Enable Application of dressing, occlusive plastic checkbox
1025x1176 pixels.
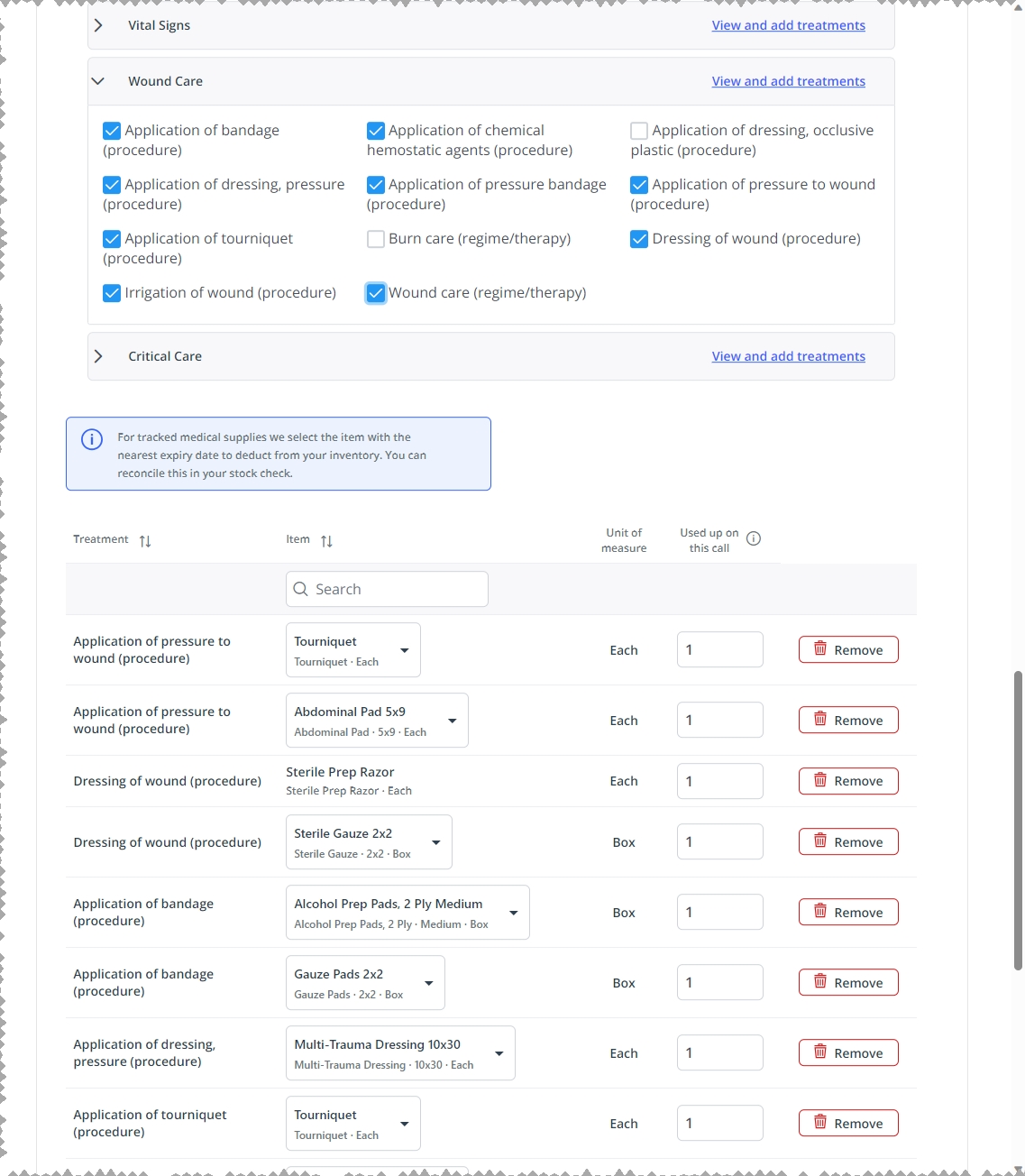pyautogui.click(x=639, y=131)
